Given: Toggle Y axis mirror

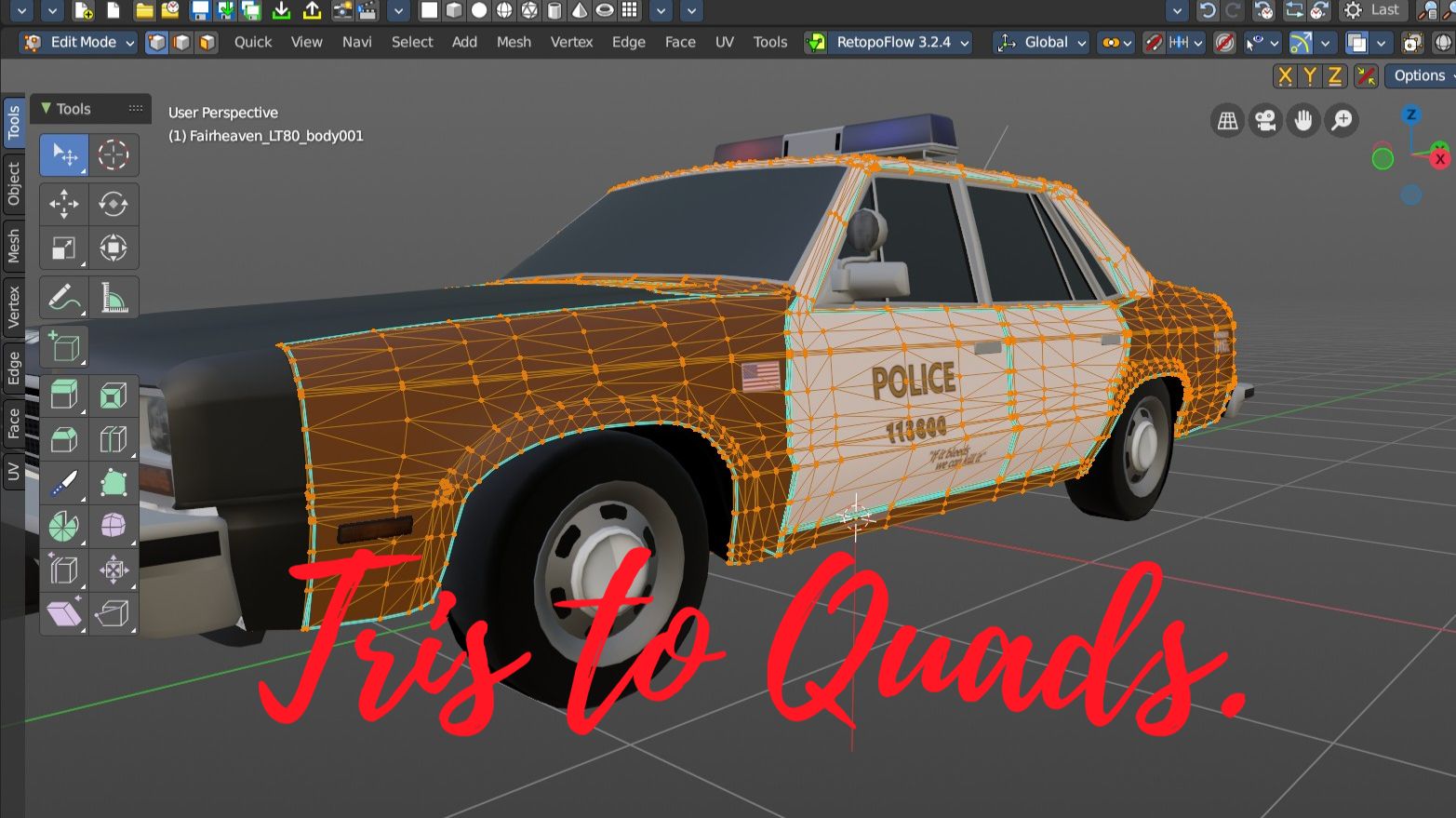Looking at the screenshot, I should pos(1310,76).
